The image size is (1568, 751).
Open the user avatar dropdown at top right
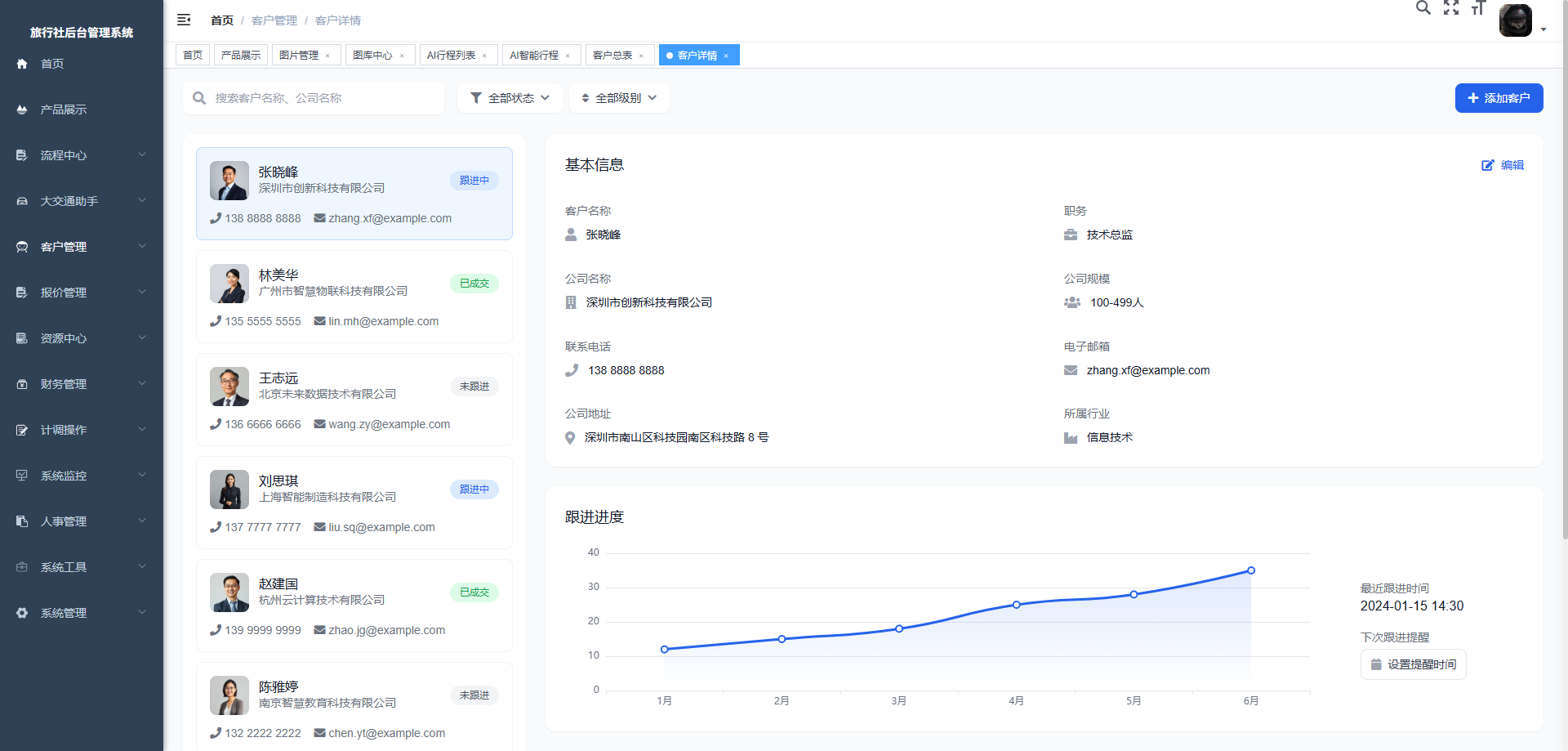click(1516, 20)
